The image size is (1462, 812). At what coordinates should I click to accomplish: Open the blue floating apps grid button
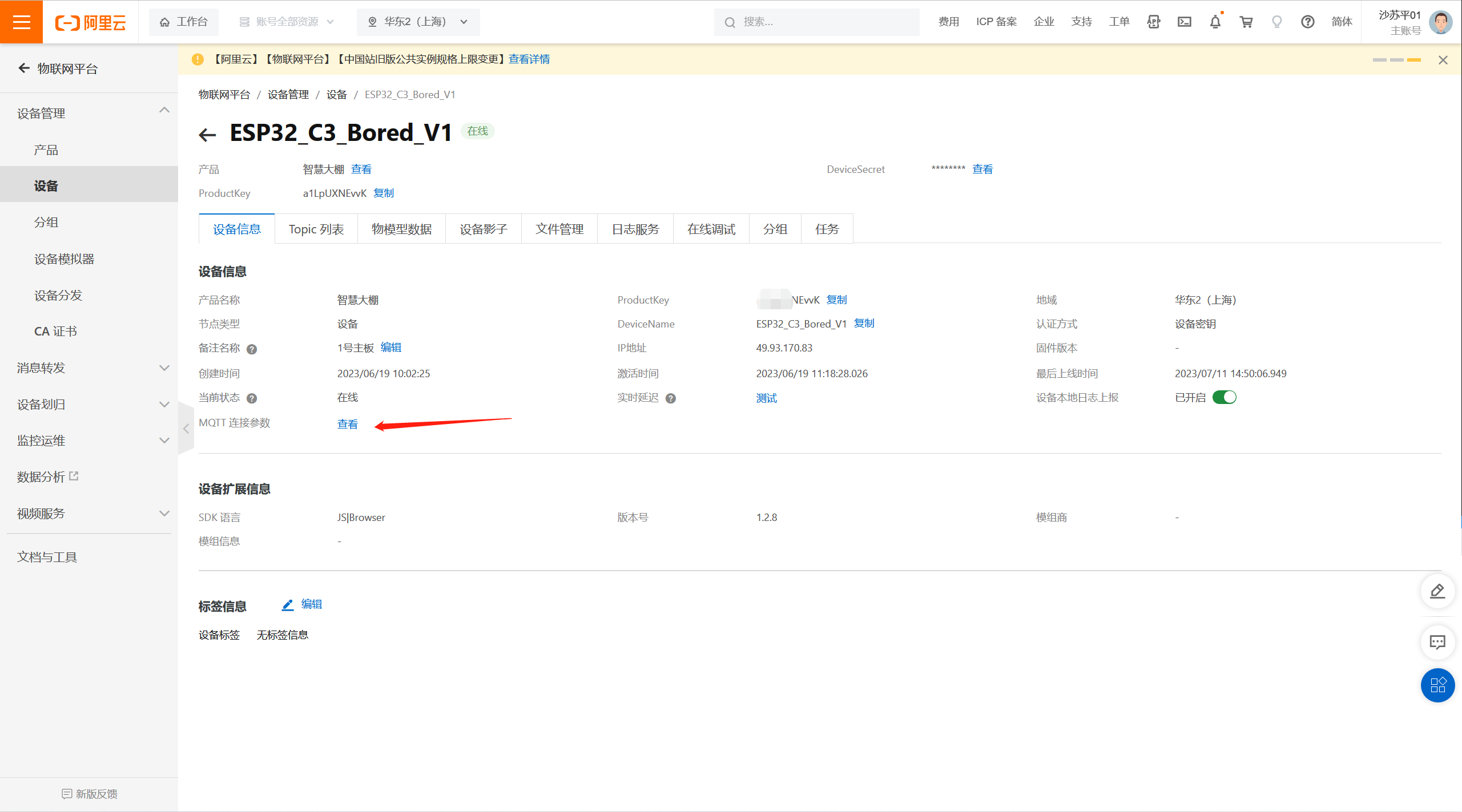pos(1437,685)
